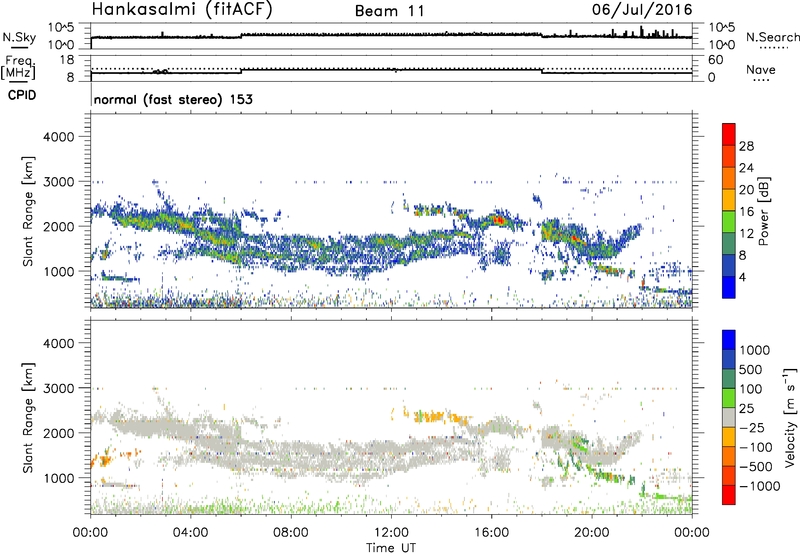Click the "24" label on the power colorbar

pos(746,168)
